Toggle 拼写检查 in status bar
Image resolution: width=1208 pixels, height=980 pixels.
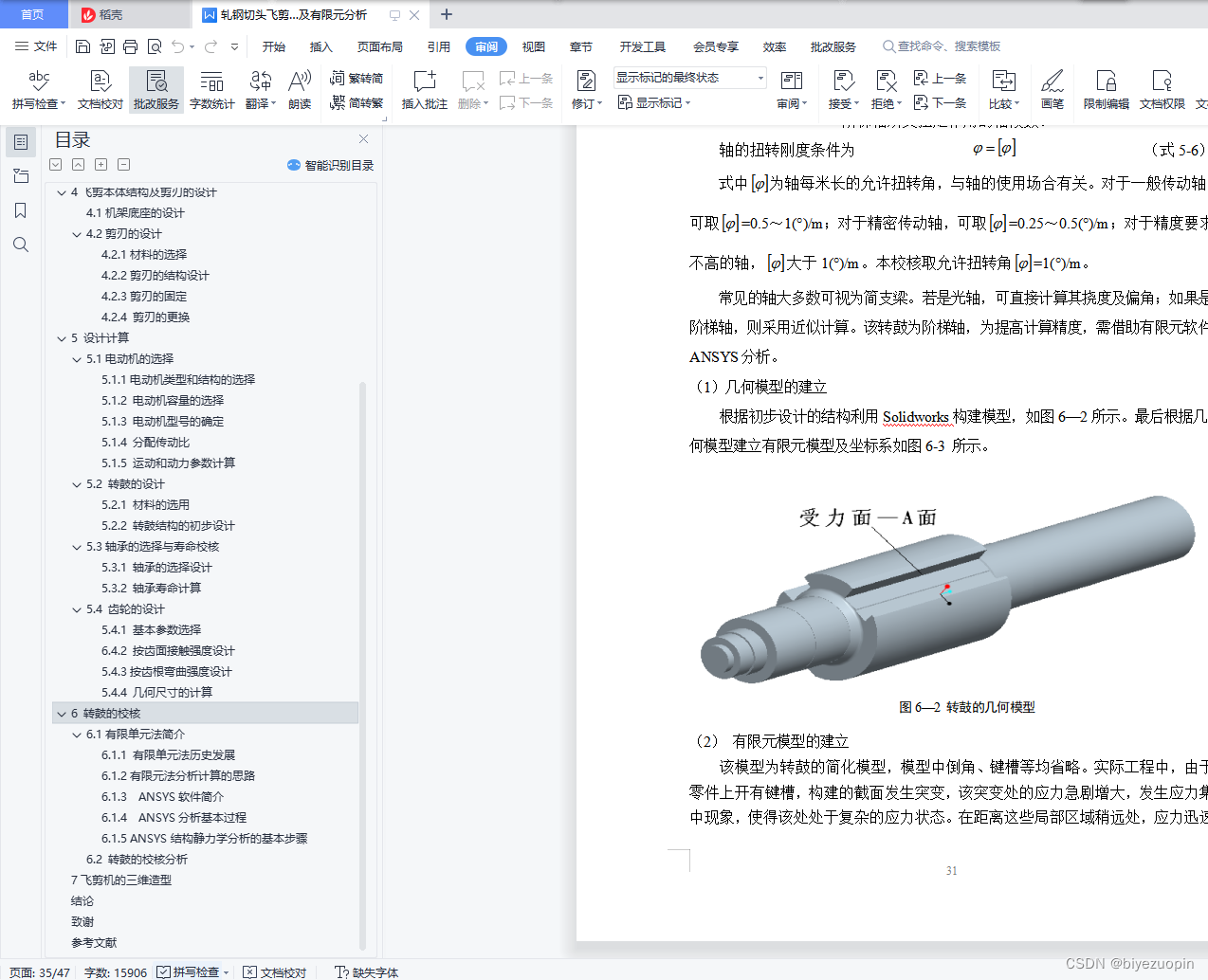[x=189, y=972]
